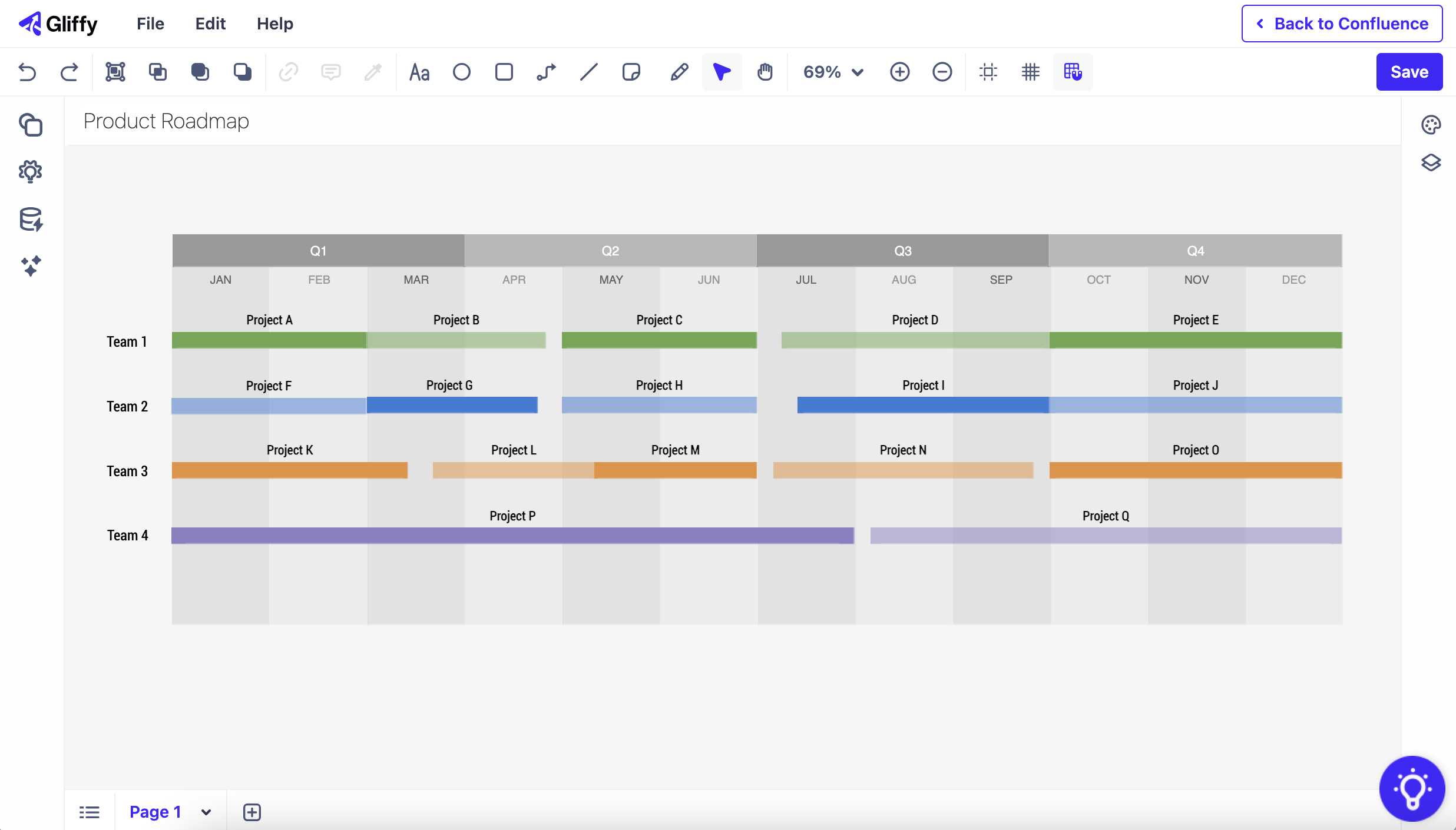This screenshot has height=830, width=1456.
Task: Toggle the snap to grid button
Action: pos(1073,72)
